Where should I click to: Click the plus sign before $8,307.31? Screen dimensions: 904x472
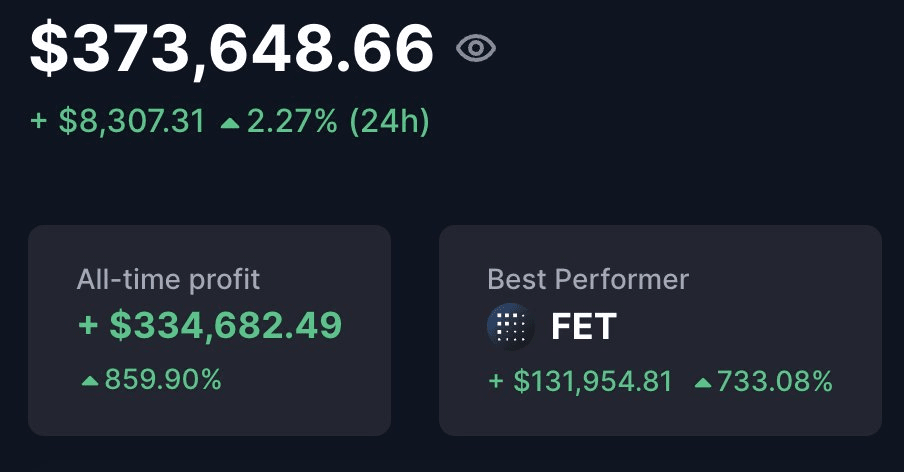39,122
